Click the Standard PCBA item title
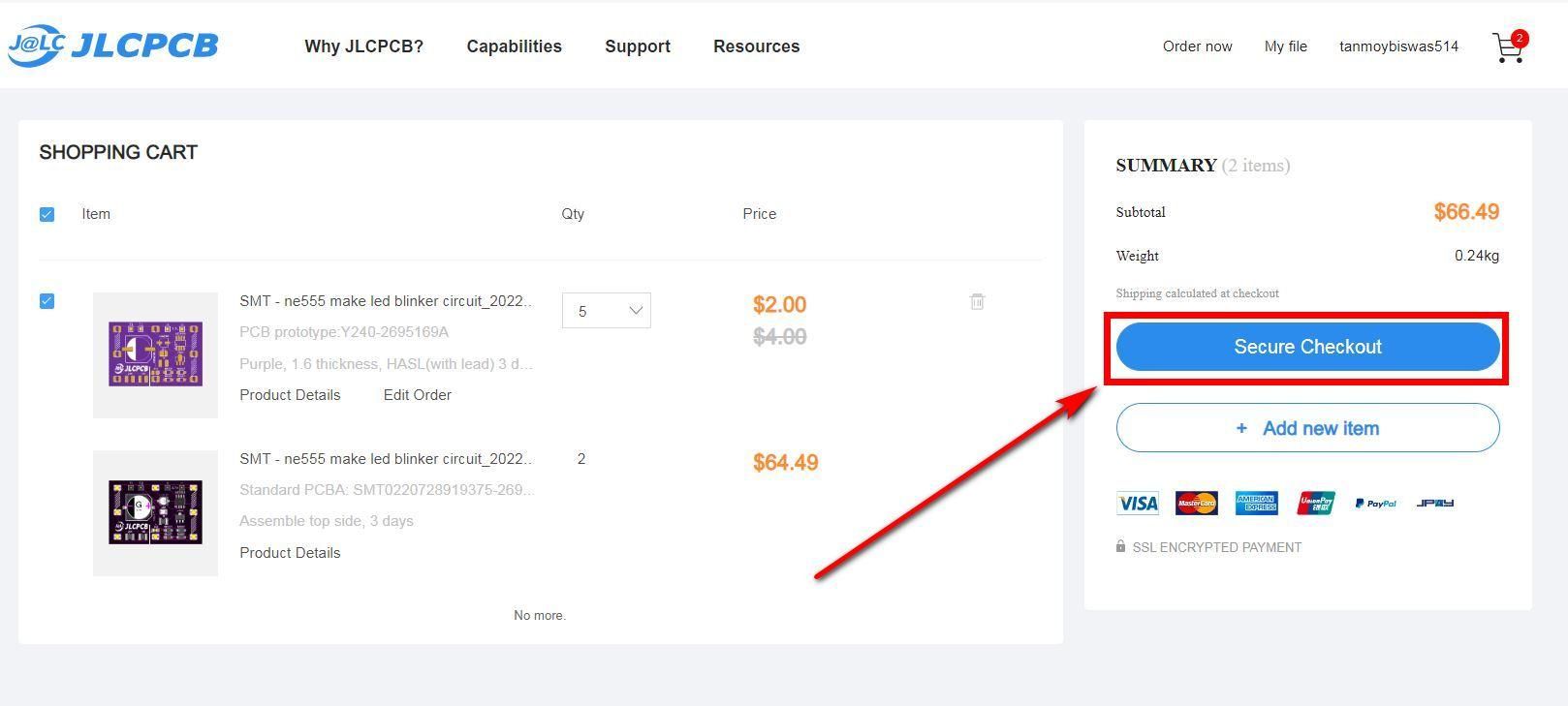 tap(387, 459)
